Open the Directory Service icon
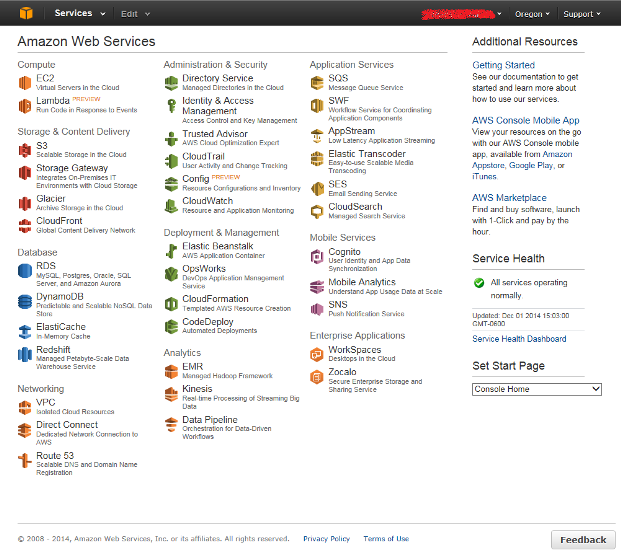 click(171, 83)
